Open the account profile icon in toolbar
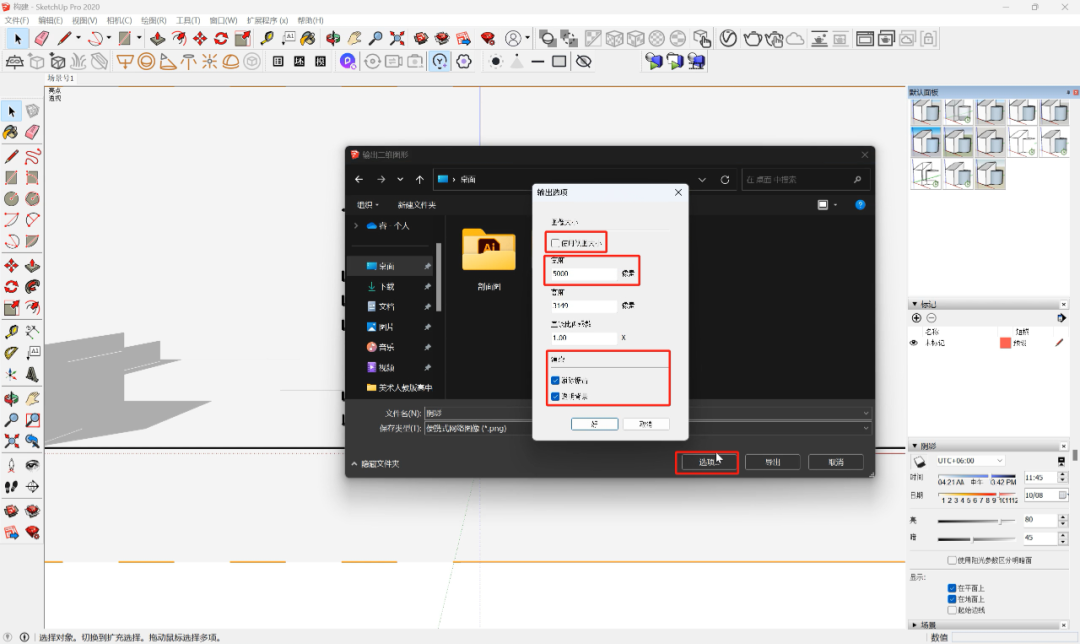Viewport: 1080px width, 644px height. click(513, 39)
